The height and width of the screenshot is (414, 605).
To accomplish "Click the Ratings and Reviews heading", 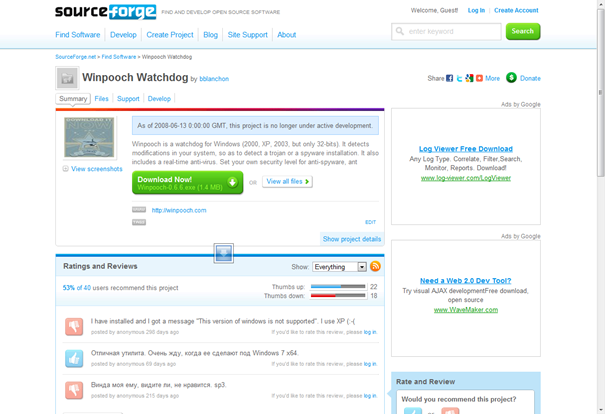I will (x=100, y=266).
